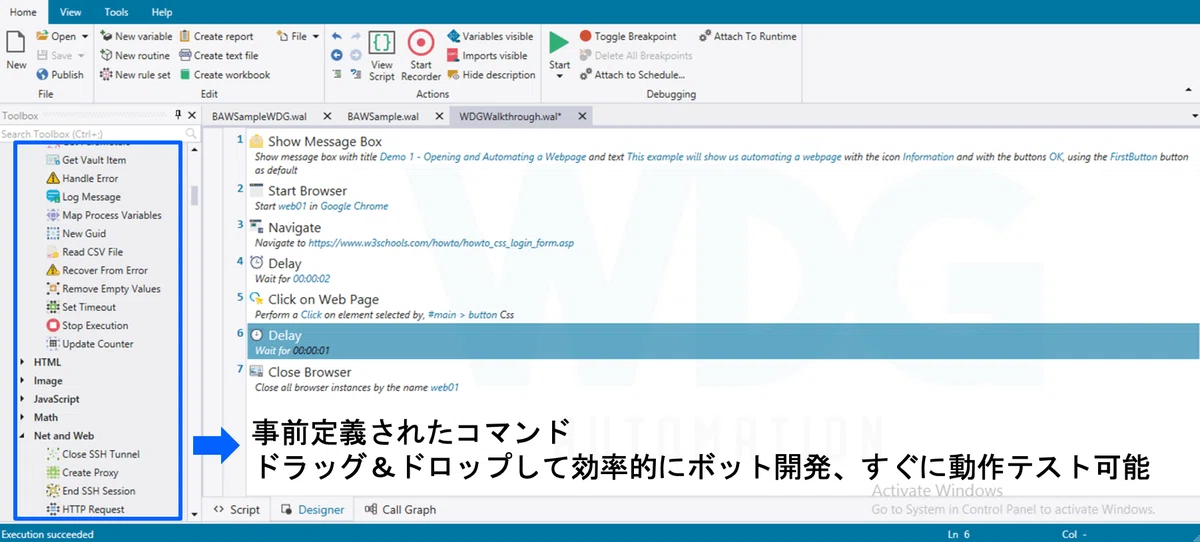Click New routine in the Edit group

click(x=135, y=55)
